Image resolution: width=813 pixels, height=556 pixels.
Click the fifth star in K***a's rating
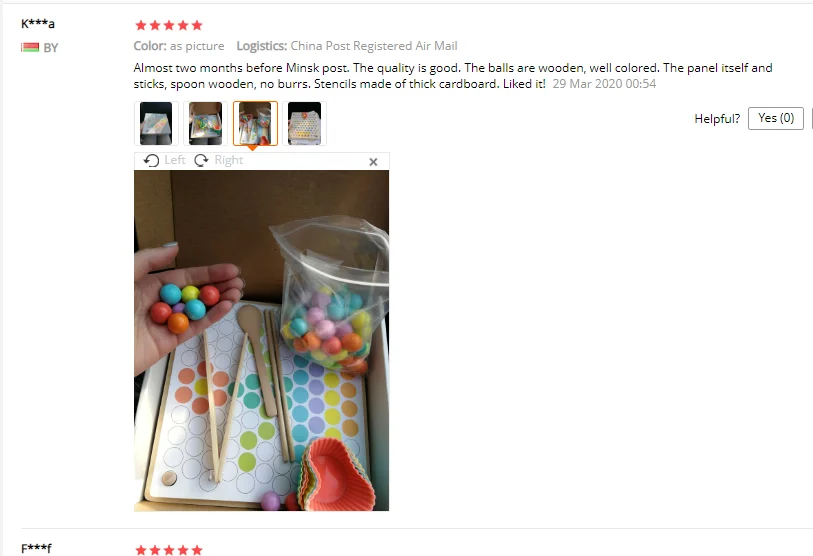click(197, 25)
